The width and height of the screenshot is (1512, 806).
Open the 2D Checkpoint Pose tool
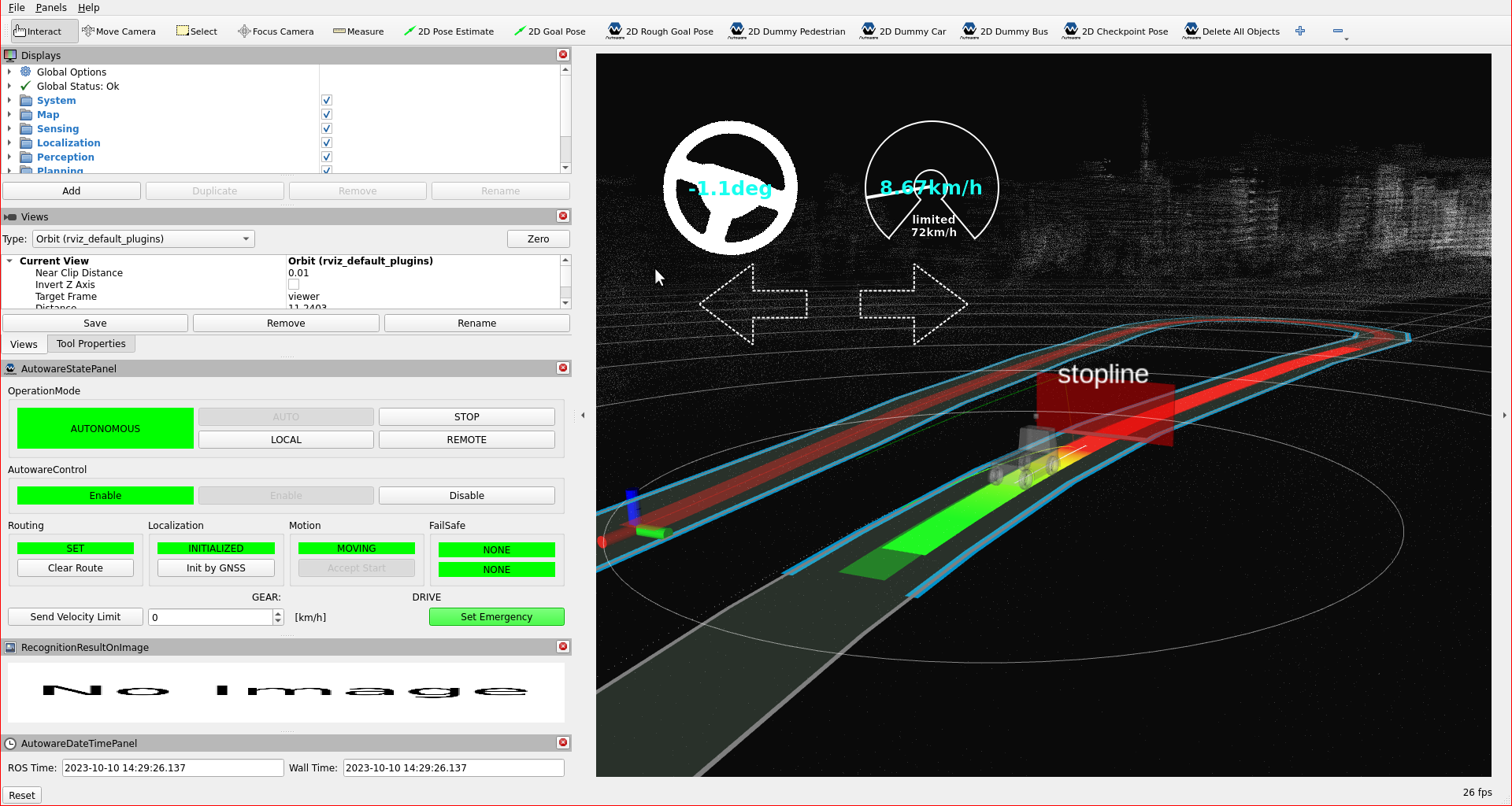pyautogui.click(x=1116, y=31)
